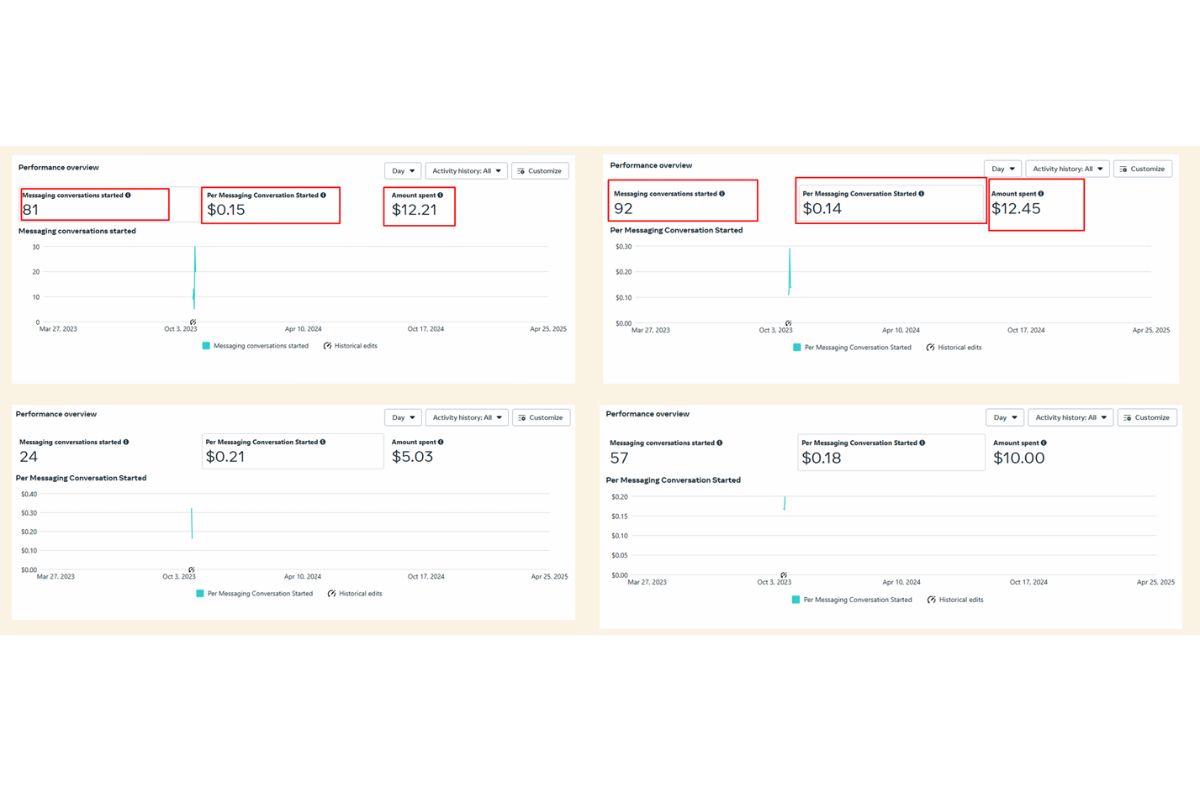
Task: Click info icon beside the $0.14 cost label
Action: [921, 194]
